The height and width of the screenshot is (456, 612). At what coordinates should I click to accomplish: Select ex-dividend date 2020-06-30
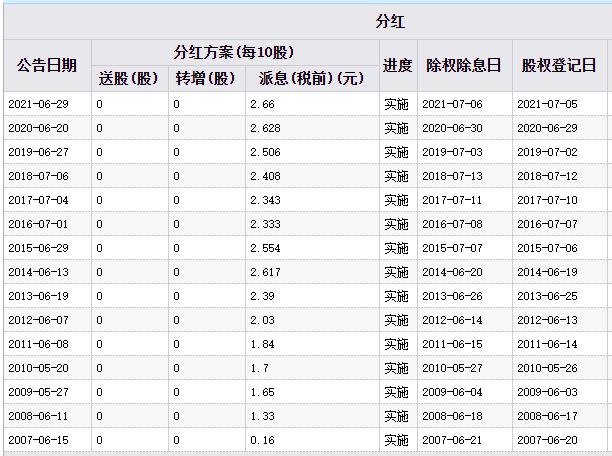[452, 128]
